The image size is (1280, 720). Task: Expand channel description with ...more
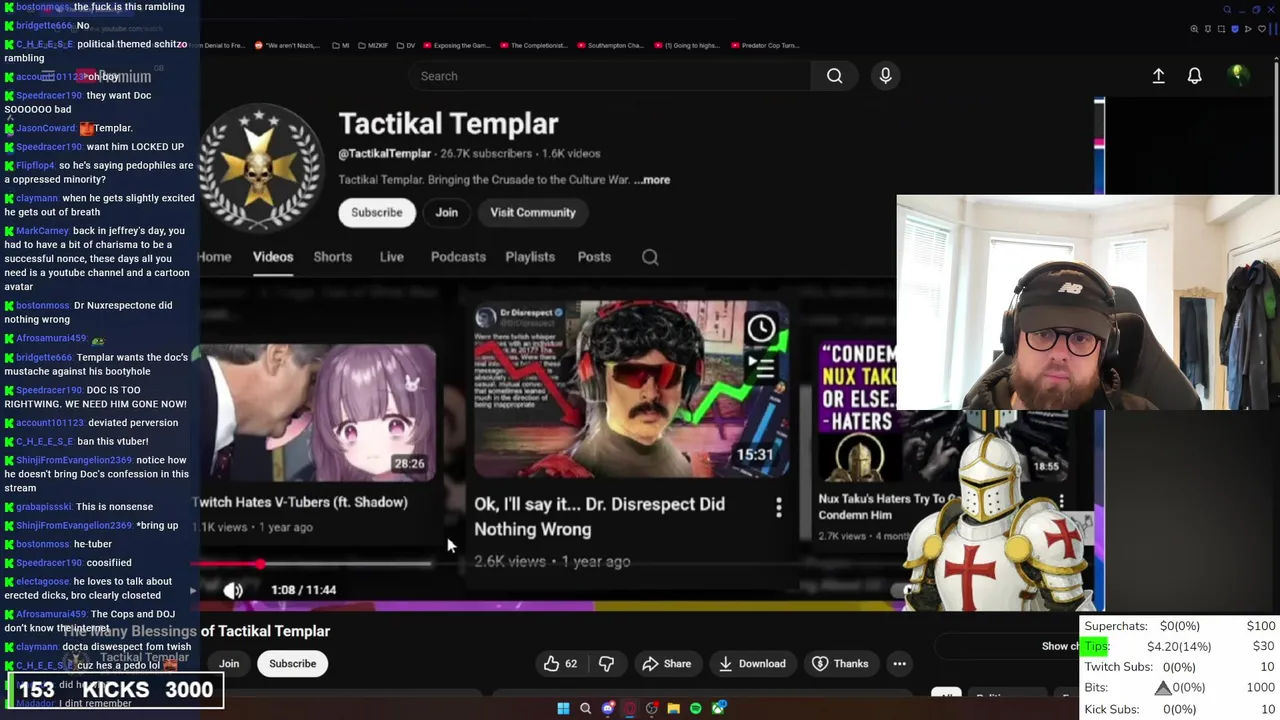click(651, 180)
